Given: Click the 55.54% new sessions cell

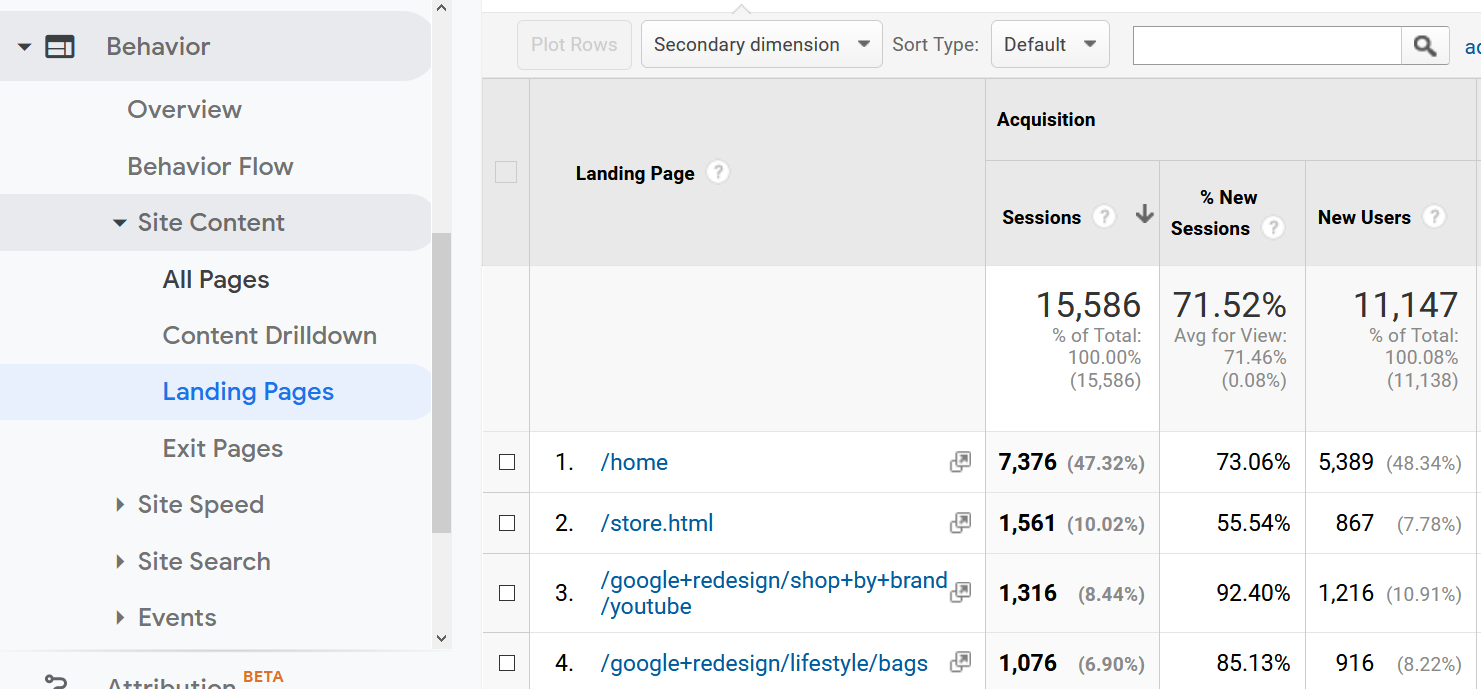Looking at the screenshot, I should pos(1253,523).
